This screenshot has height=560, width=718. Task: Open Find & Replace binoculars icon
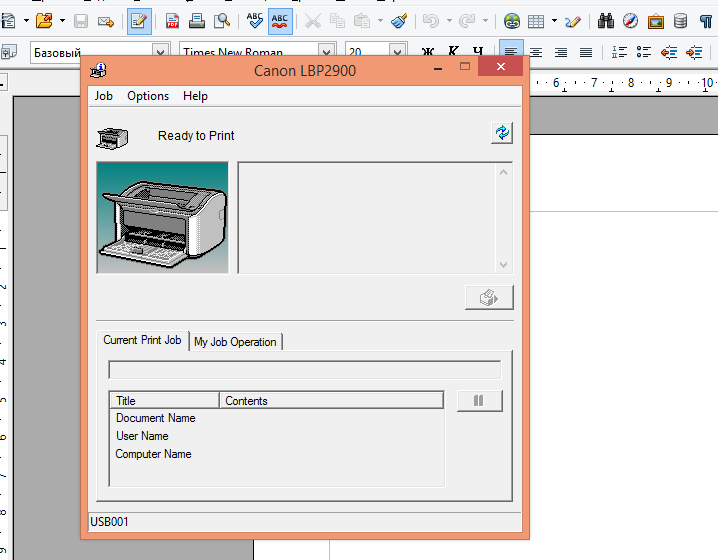[x=605, y=21]
